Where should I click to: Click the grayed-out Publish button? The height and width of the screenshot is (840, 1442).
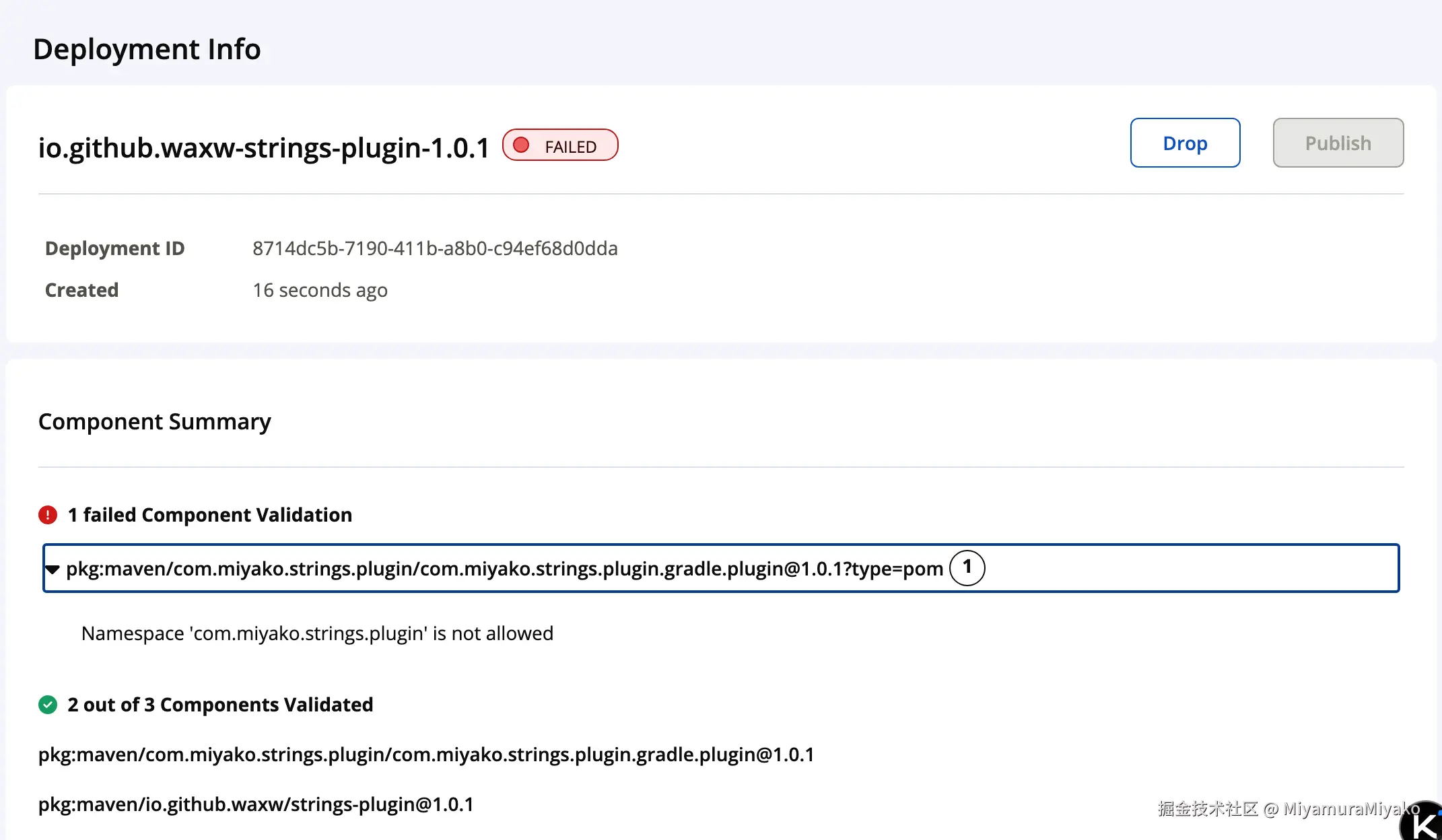pyautogui.click(x=1338, y=143)
